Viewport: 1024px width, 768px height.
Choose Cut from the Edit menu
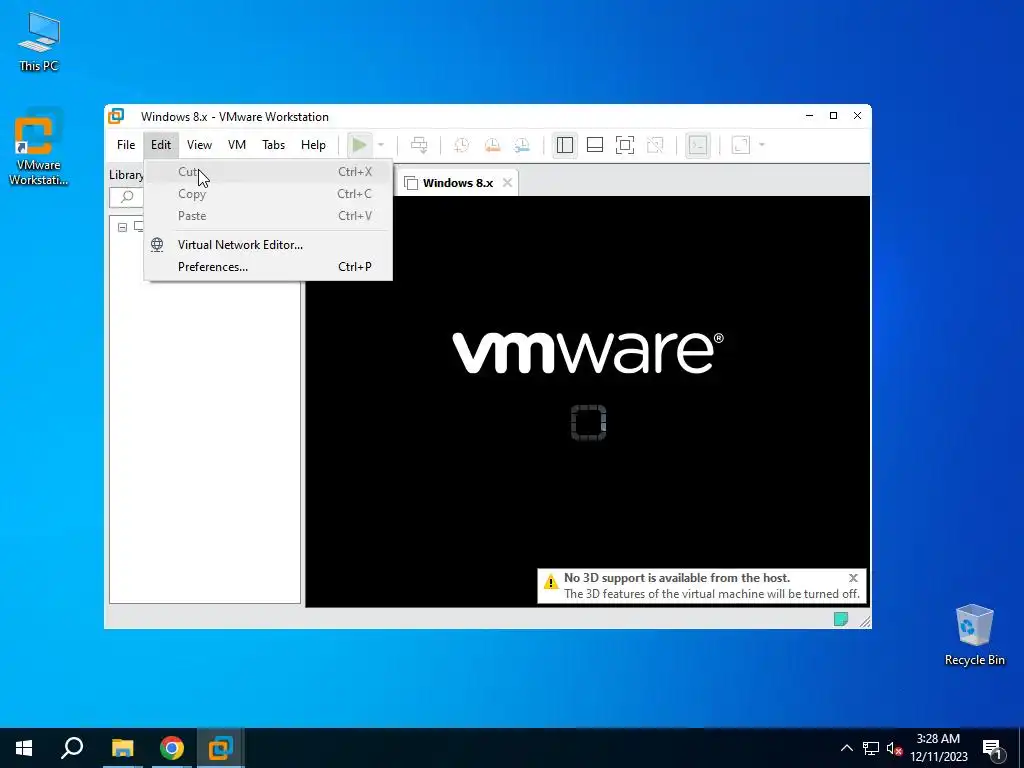point(268,172)
